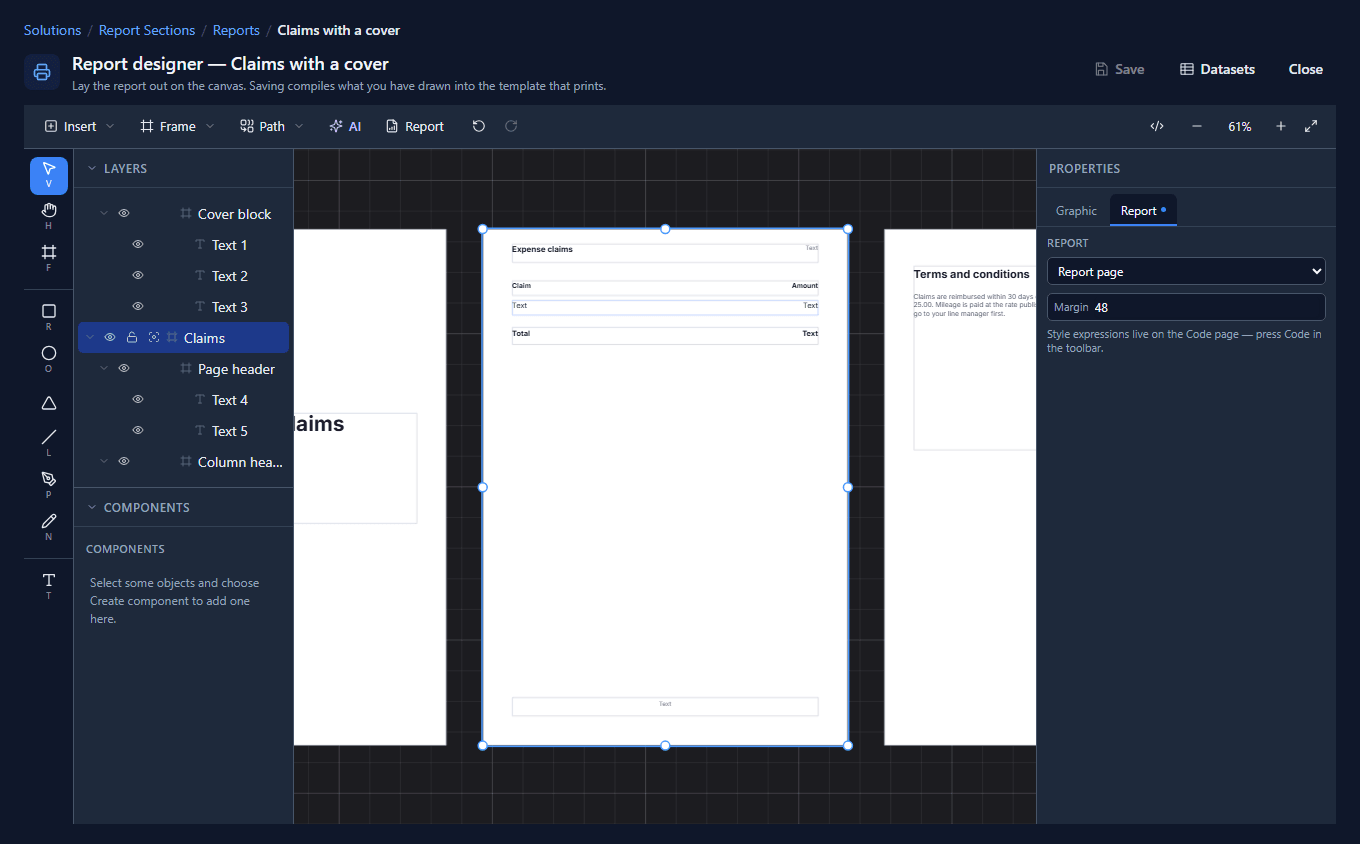This screenshot has height=844, width=1360.
Task: Open the Path dropdown menu
Action: (x=272, y=126)
